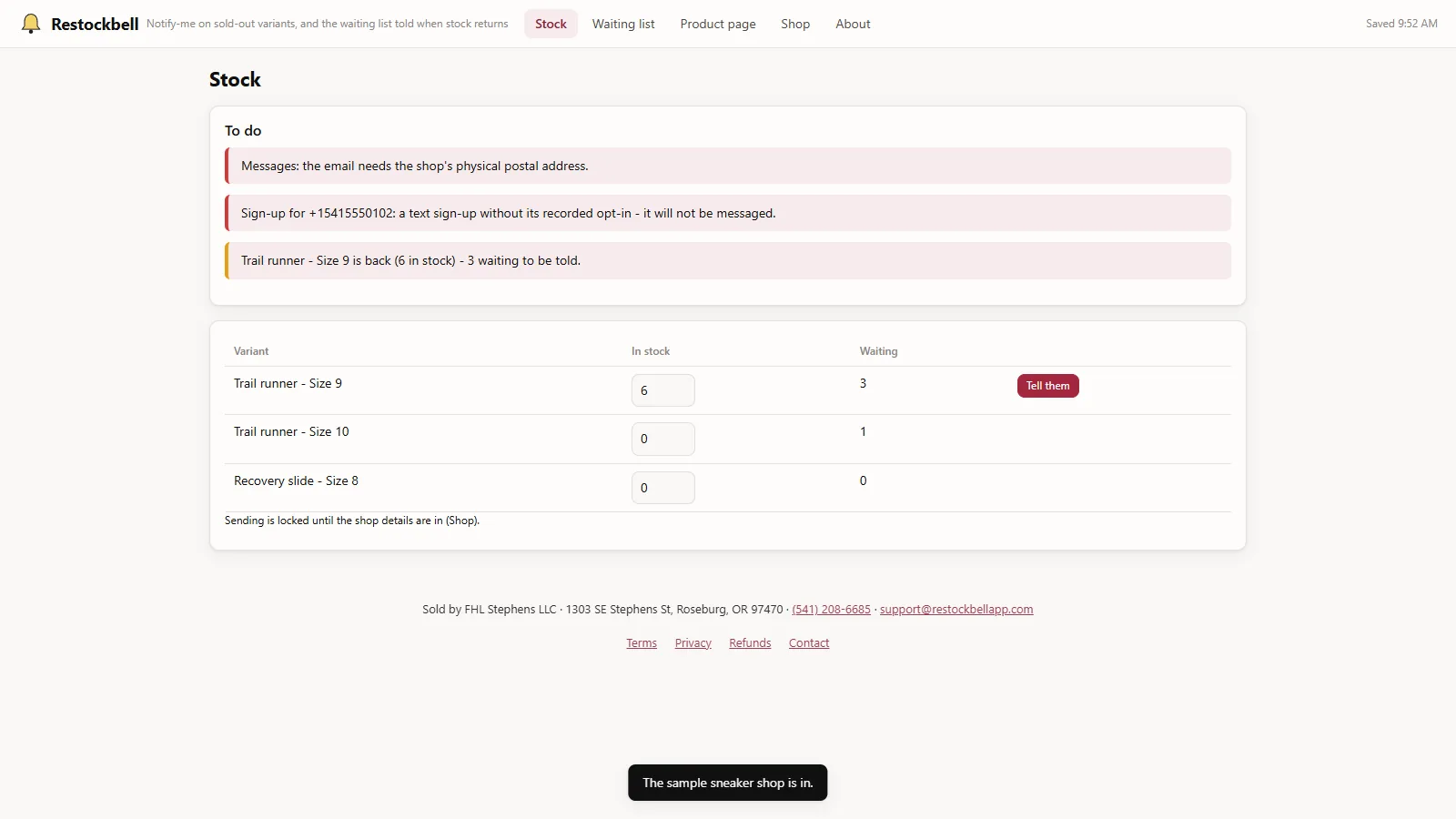Open the Privacy footer link
The width and height of the screenshot is (1456, 819).
click(693, 643)
